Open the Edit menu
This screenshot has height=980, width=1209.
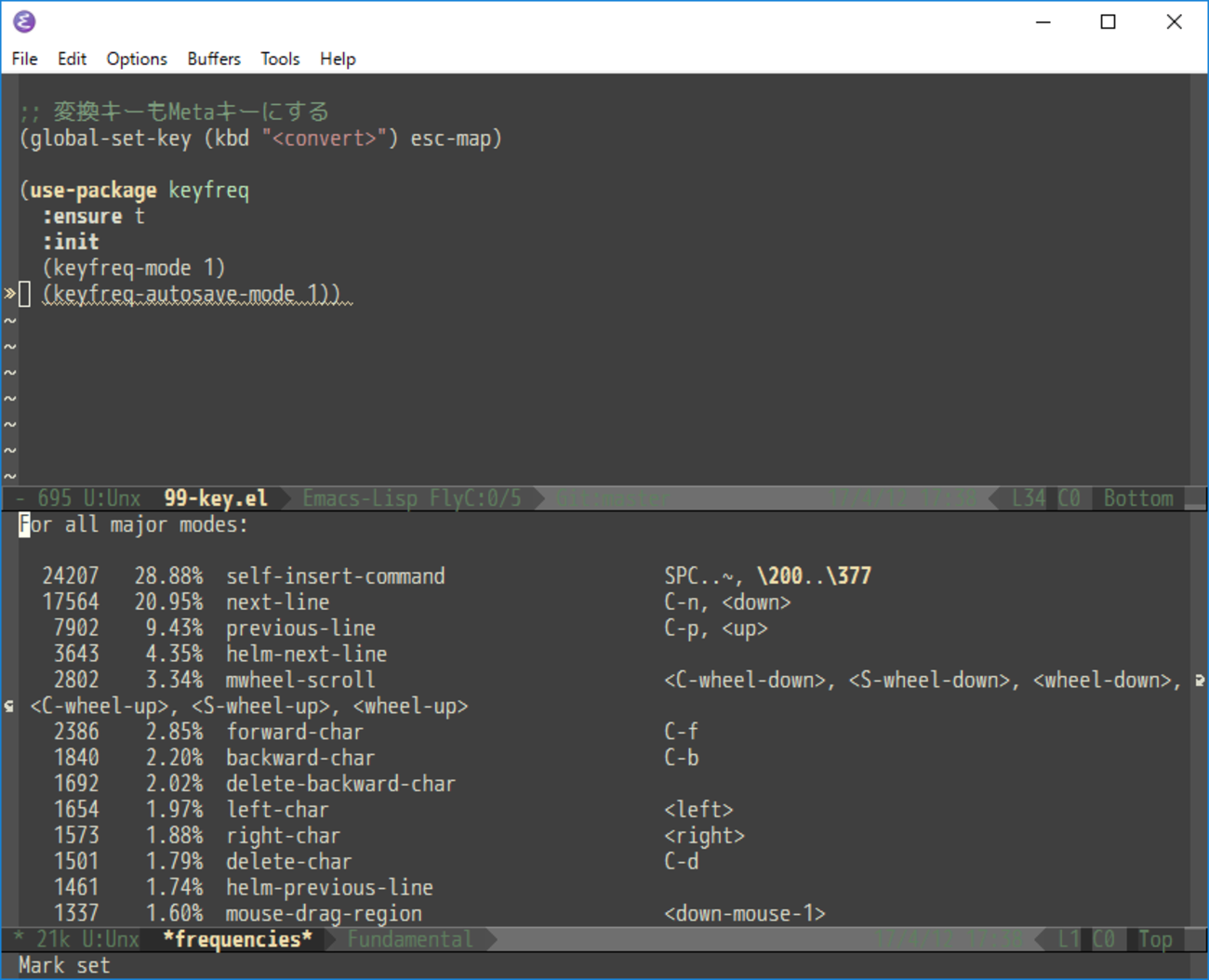pos(72,59)
